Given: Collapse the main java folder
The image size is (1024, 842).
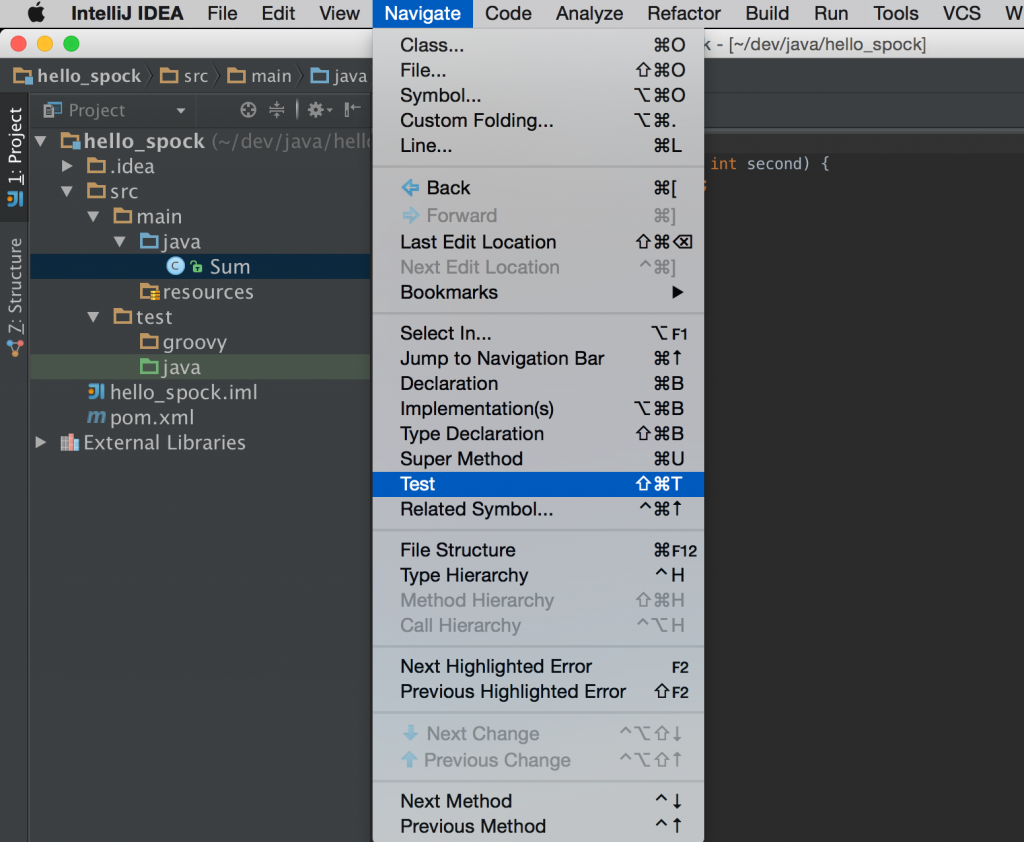Looking at the screenshot, I should point(120,242).
